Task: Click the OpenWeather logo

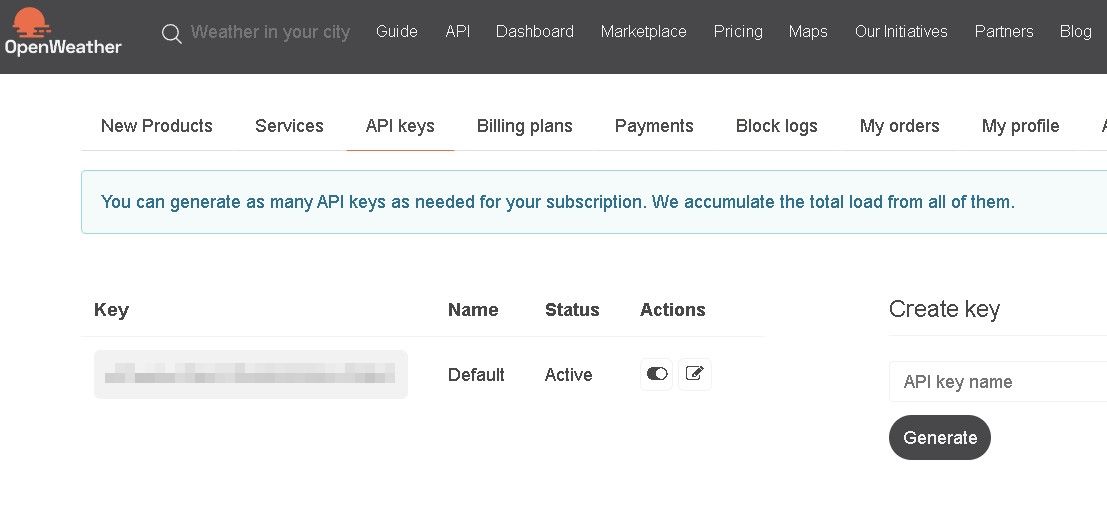Action: click(62, 31)
